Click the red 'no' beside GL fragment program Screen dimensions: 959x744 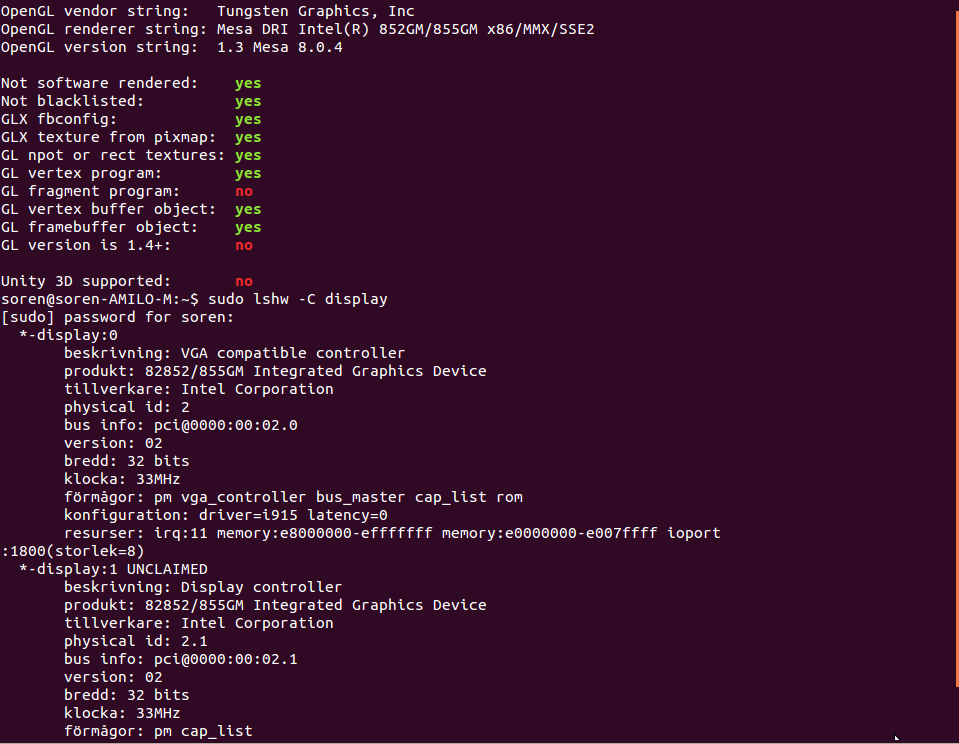(244, 192)
